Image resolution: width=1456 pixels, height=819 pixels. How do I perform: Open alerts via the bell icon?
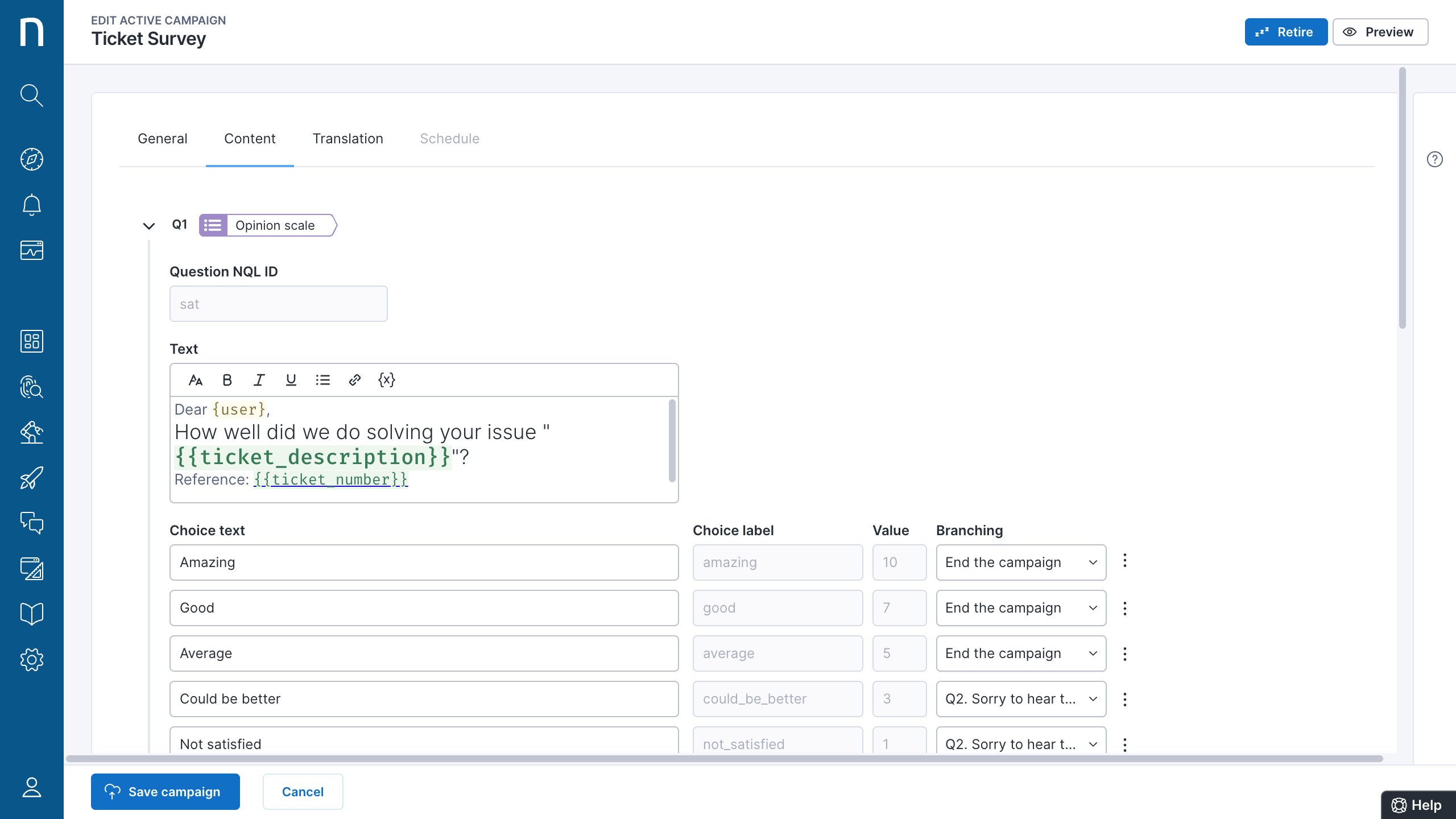click(x=31, y=205)
